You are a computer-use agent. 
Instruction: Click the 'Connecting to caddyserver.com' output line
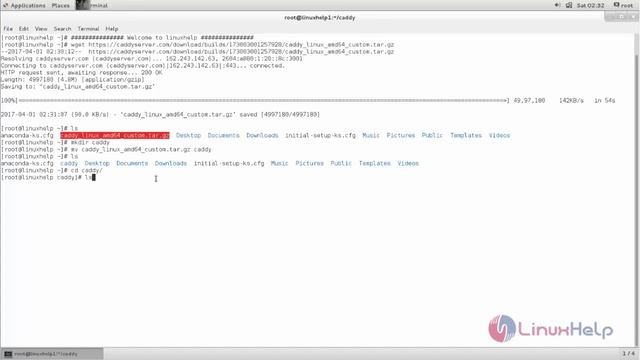tap(142, 66)
